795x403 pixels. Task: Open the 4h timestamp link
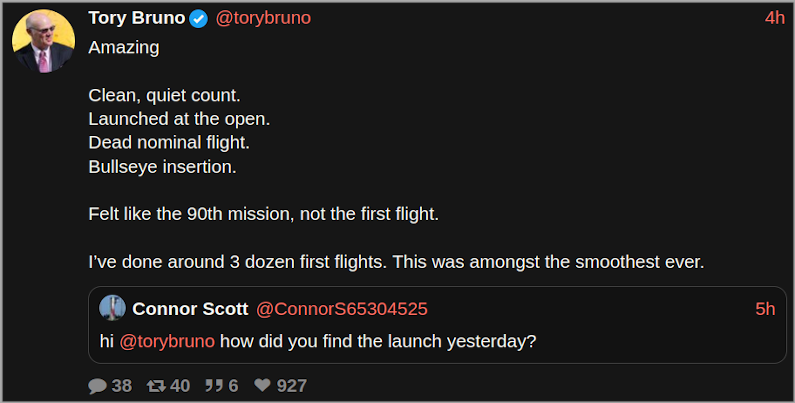tap(774, 19)
